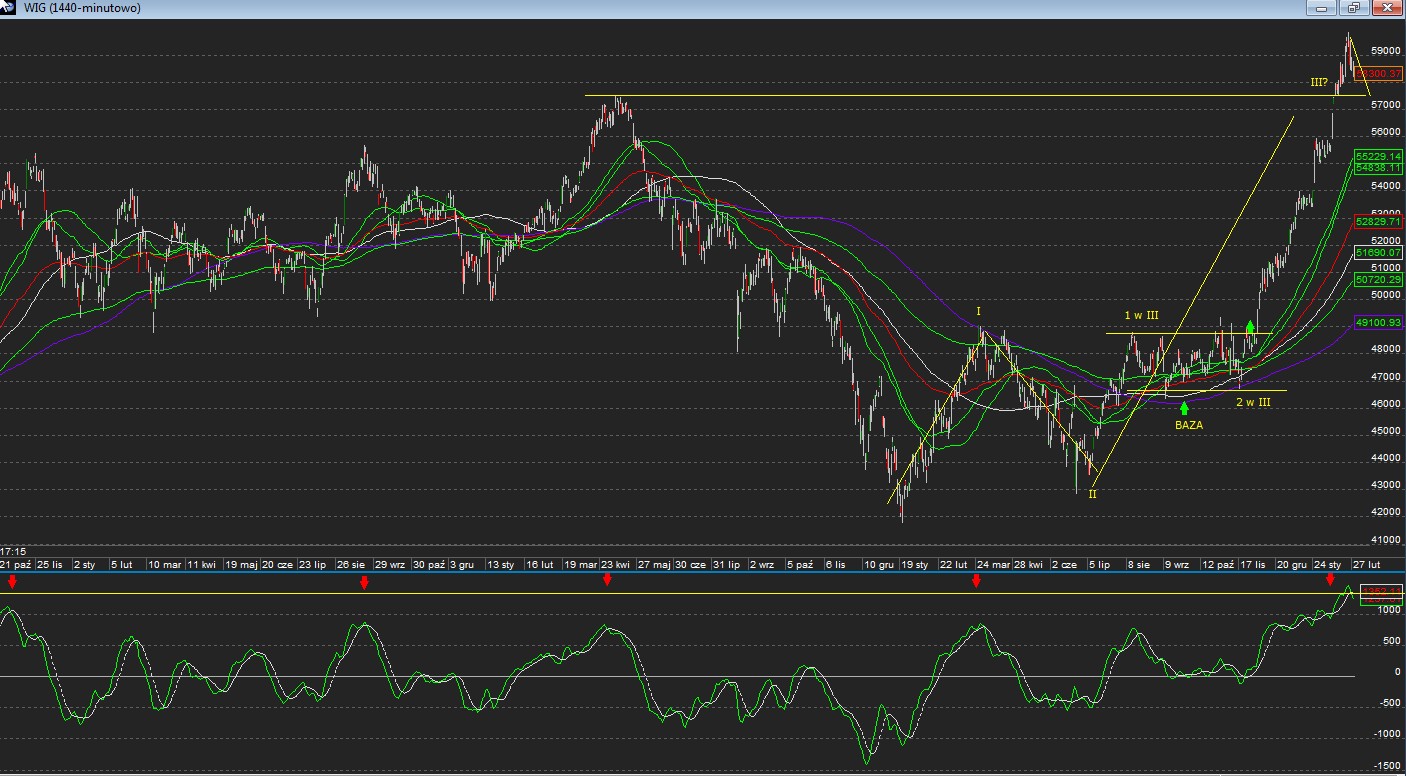
Task: Select the green up arrow above BAZA
Action: click(x=1184, y=408)
